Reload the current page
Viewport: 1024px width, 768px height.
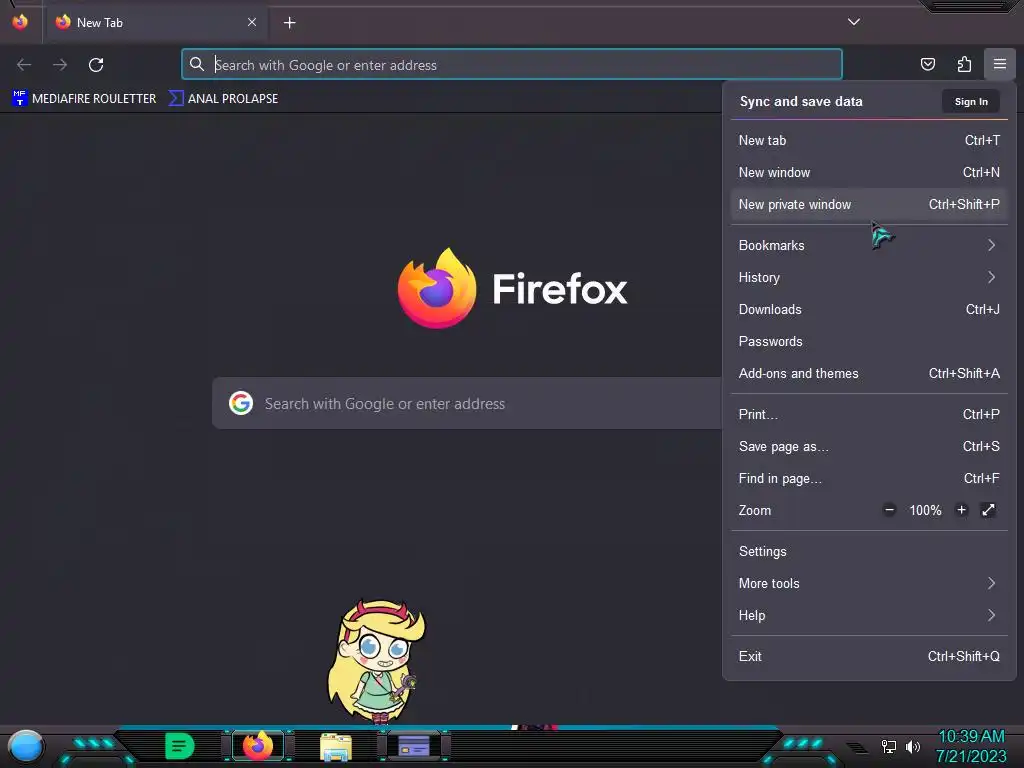[96, 65]
